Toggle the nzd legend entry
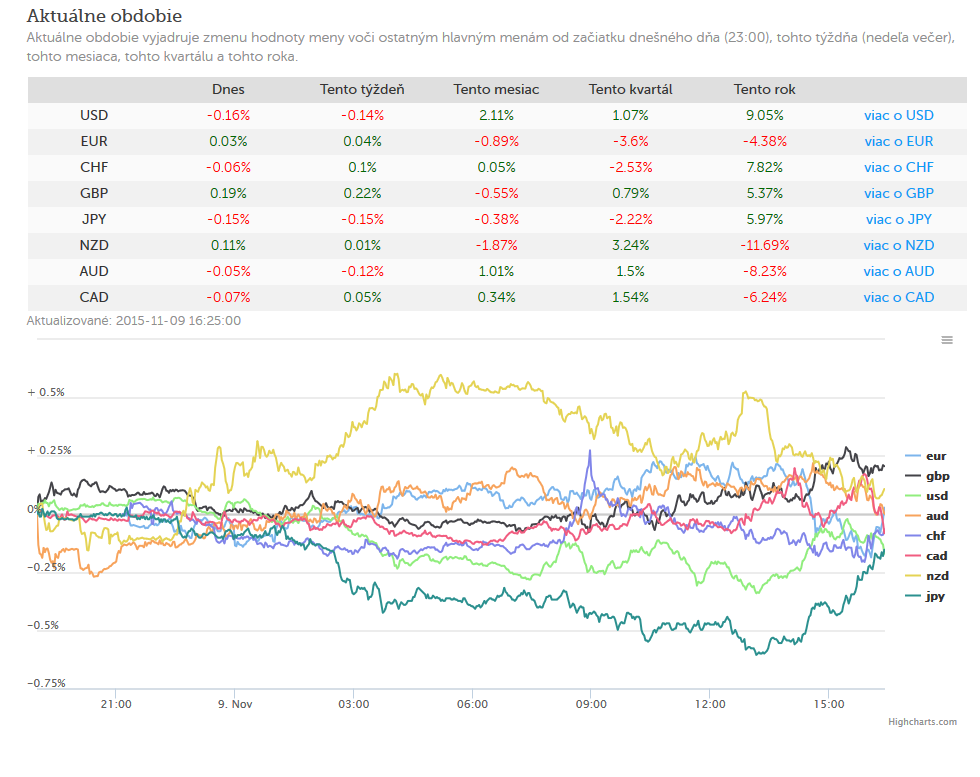The height and width of the screenshot is (777, 980). pyautogui.click(x=927, y=576)
